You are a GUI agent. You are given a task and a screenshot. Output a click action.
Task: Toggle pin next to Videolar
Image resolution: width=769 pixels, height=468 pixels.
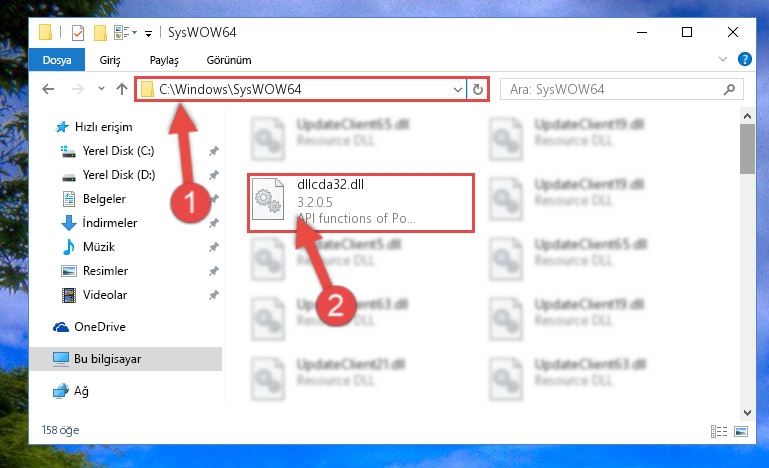[213, 295]
